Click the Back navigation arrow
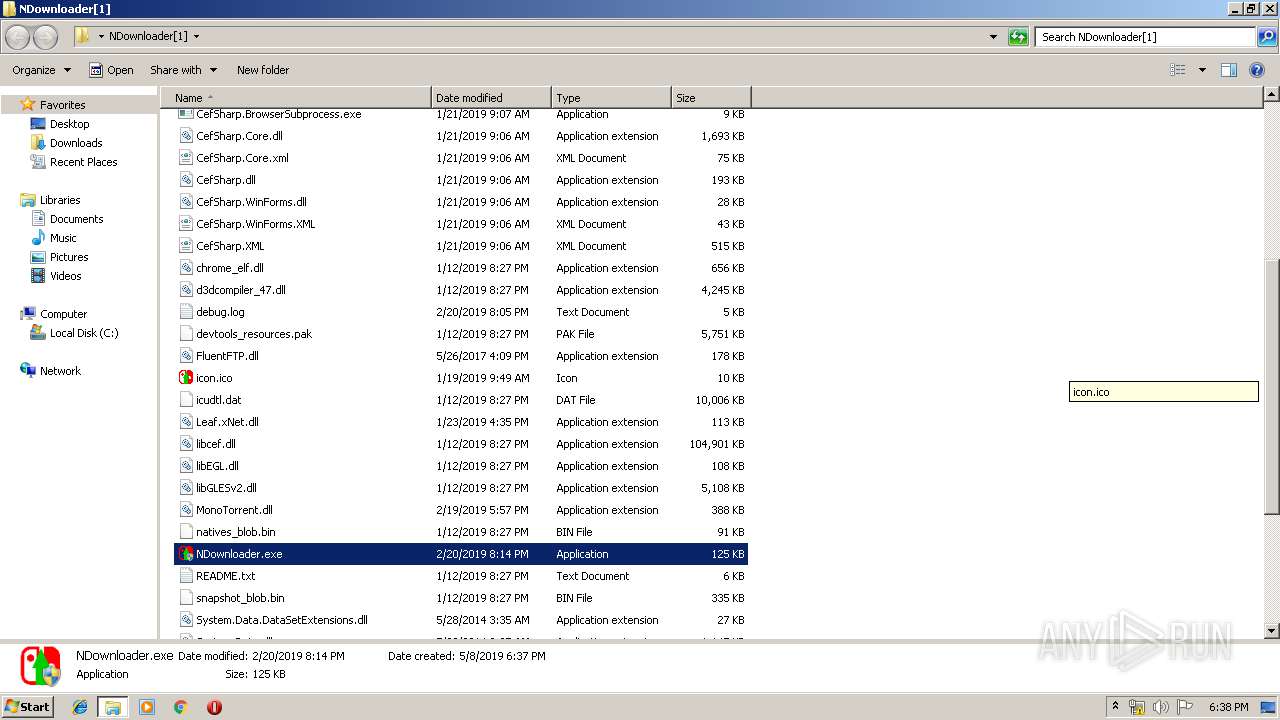The height and width of the screenshot is (720, 1280). [18, 37]
